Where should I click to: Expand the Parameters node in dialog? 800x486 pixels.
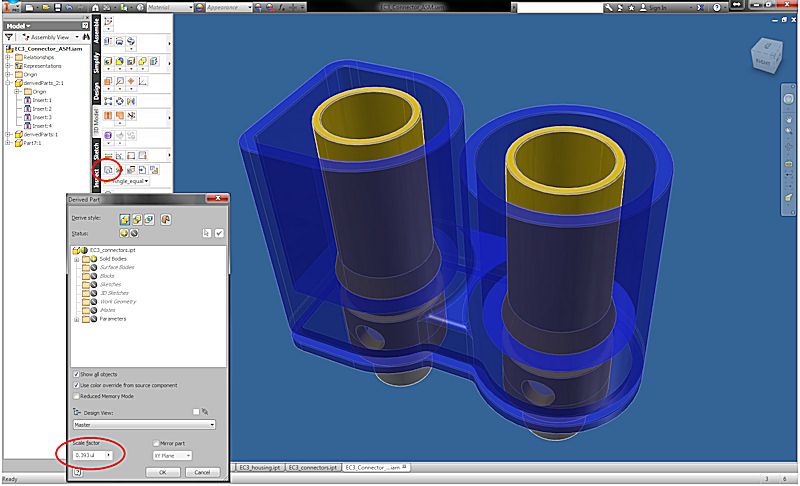(x=77, y=319)
